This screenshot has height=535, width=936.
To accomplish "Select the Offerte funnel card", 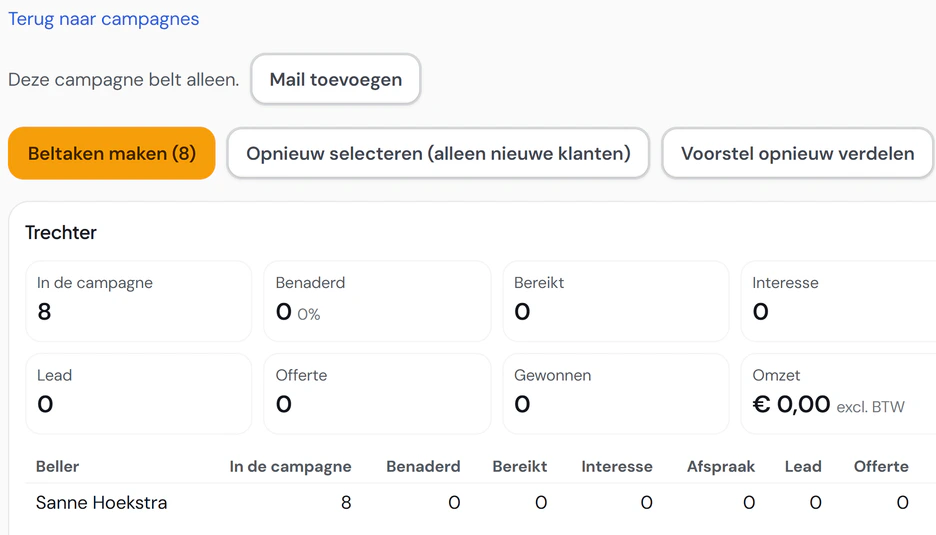I will point(377,393).
